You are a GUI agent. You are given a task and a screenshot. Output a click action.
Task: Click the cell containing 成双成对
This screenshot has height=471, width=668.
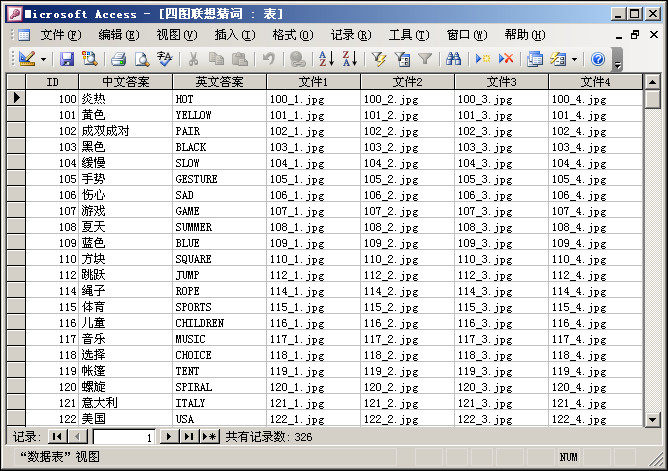click(x=126, y=130)
